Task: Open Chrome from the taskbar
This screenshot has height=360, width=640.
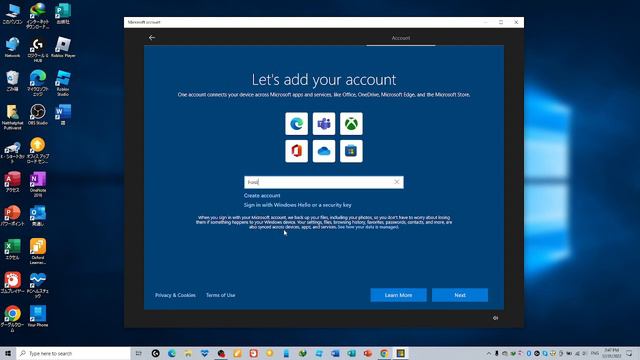Action: click(x=384, y=353)
